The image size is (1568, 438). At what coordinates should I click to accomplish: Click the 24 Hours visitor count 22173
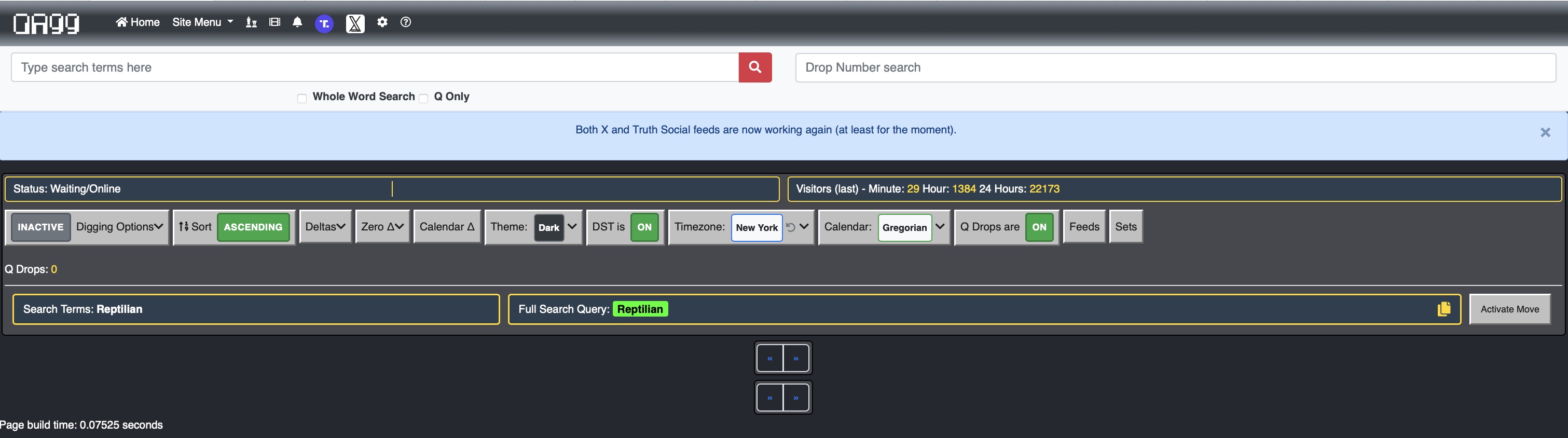point(1044,189)
